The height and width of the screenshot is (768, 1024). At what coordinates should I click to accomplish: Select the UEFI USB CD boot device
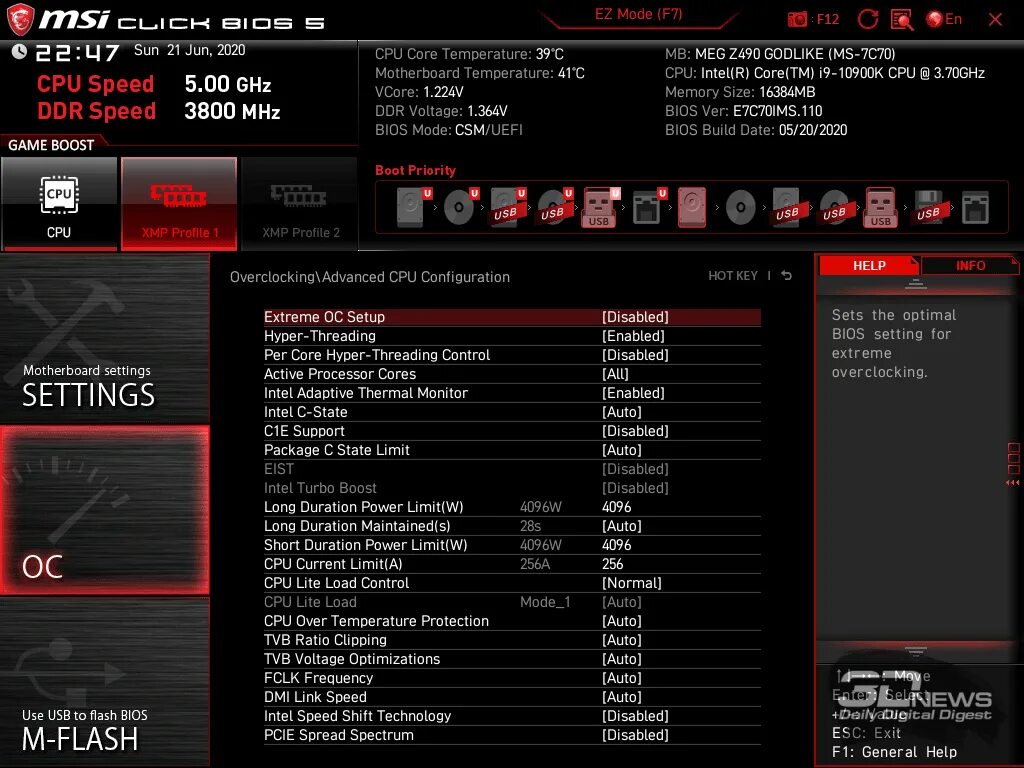click(x=554, y=208)
